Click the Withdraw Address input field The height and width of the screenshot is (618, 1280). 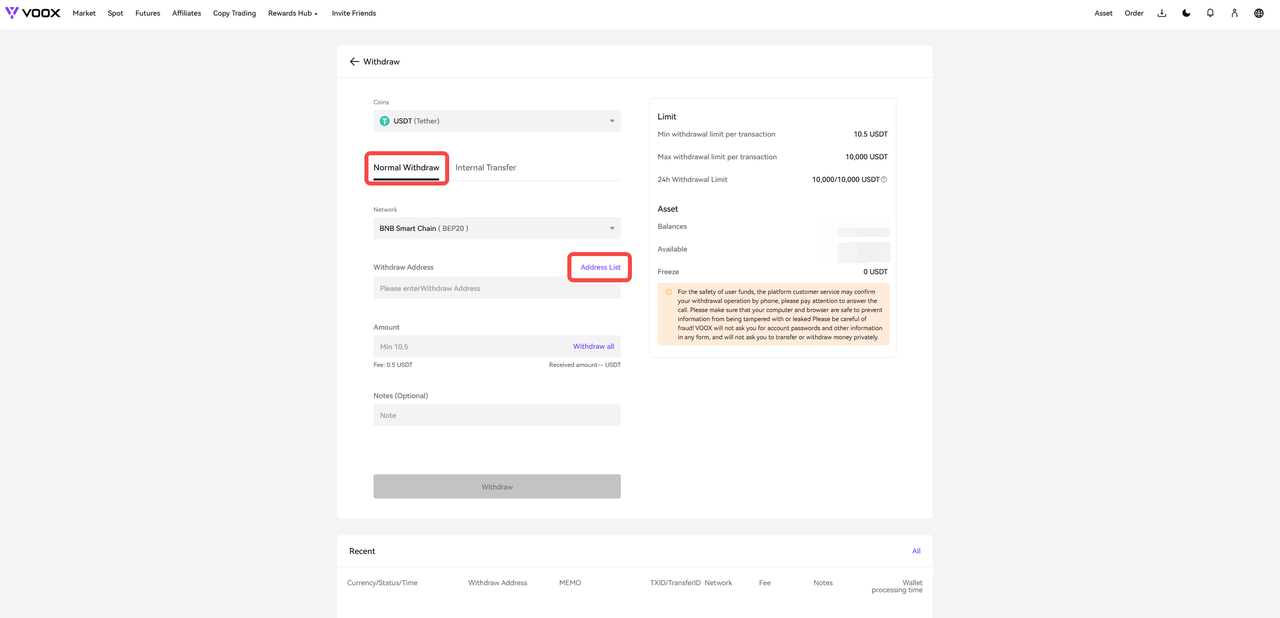(x=497, y=288)
